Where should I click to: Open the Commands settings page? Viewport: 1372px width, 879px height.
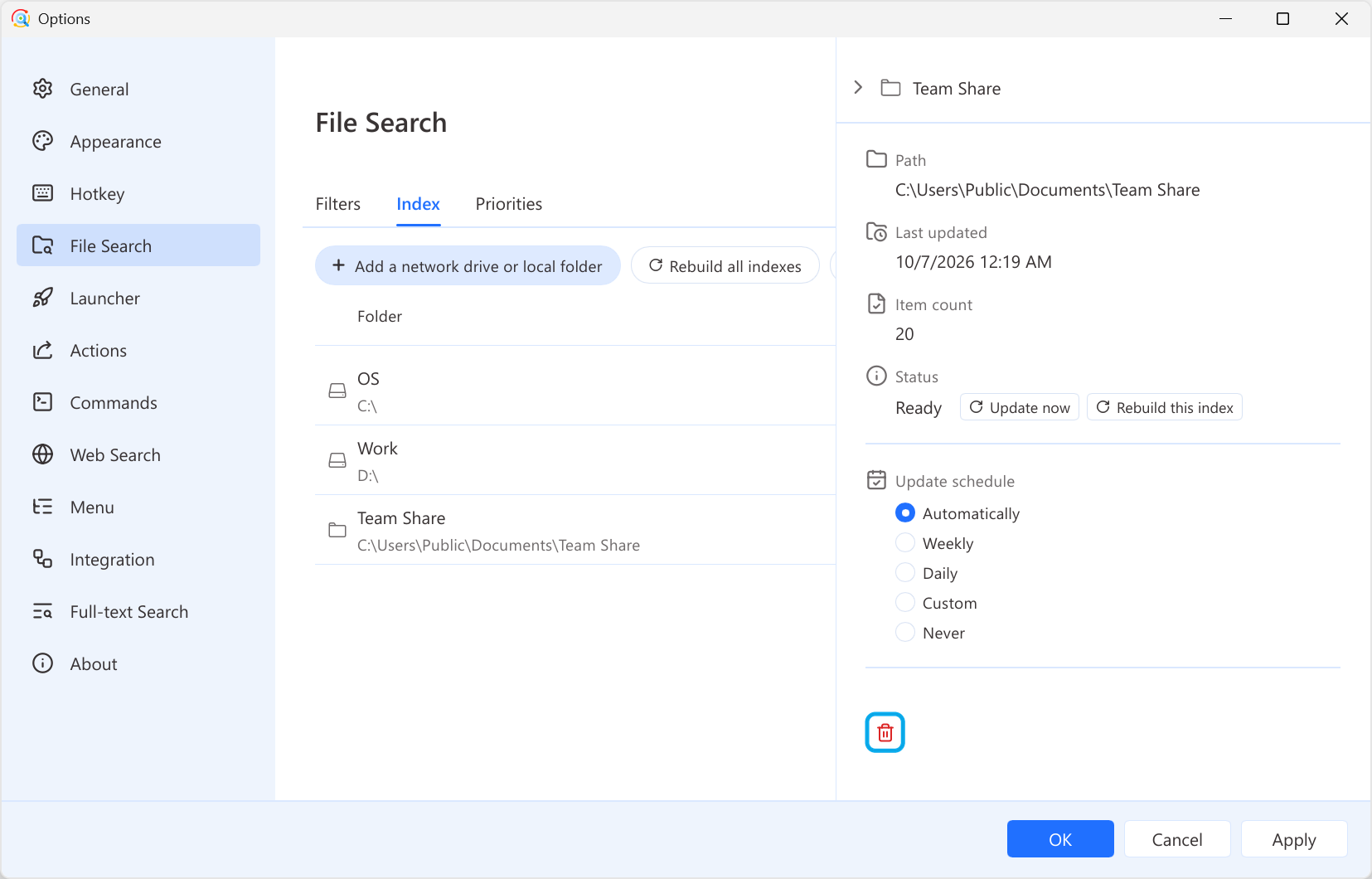click(138, 402)
